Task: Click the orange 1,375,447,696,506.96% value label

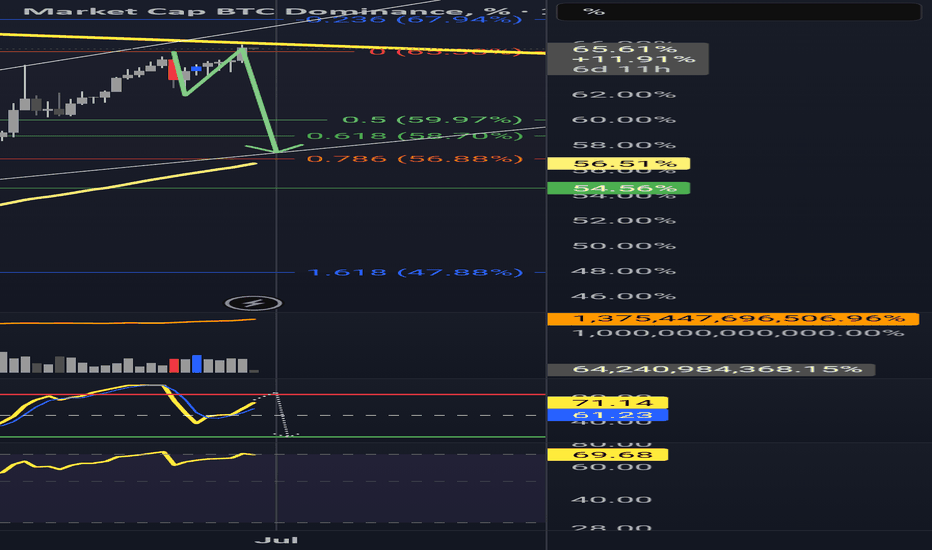Action: click(x=733, y=319)
